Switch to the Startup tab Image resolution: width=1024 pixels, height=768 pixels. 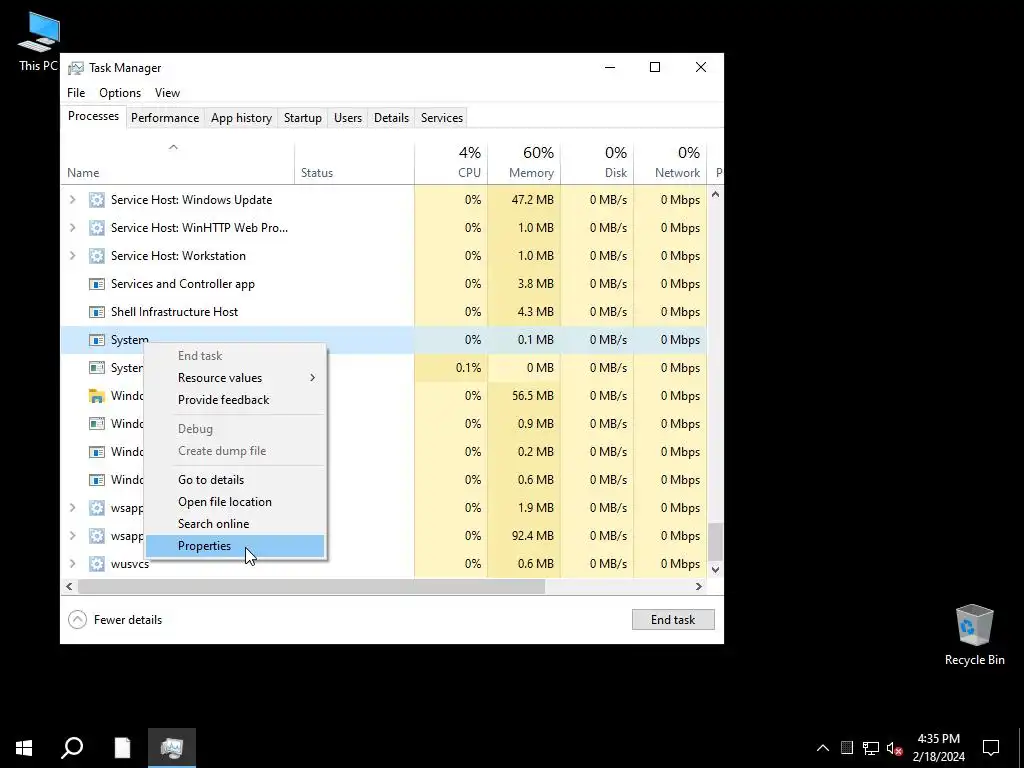coord(302,118)
